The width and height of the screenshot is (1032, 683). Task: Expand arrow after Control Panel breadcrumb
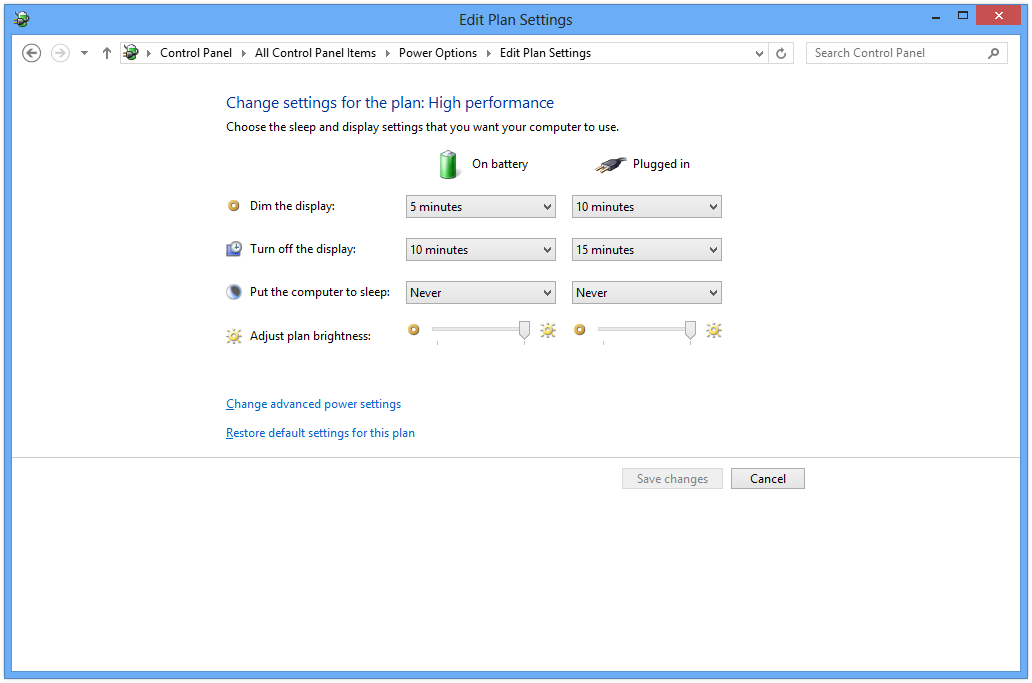[x=244, y=53]
